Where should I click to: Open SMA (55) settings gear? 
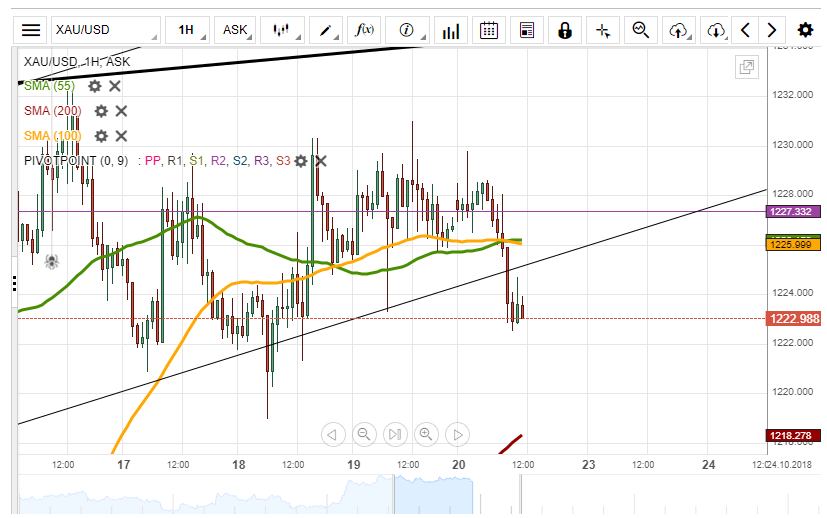coord(94,86)
